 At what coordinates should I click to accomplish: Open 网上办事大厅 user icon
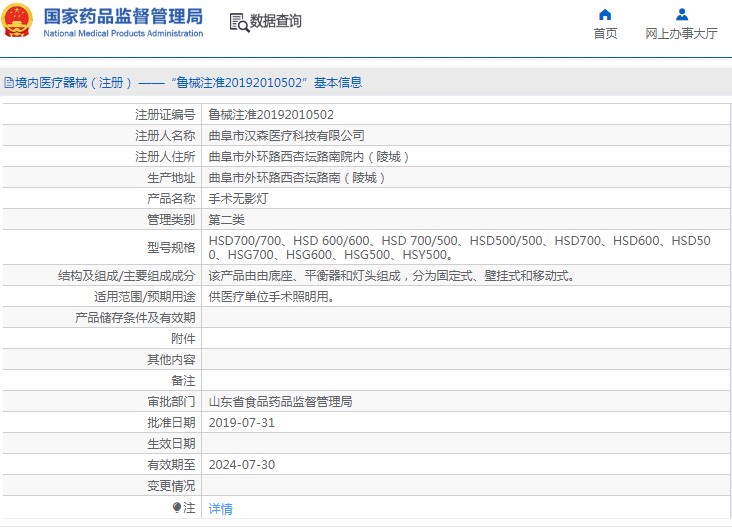click(x=682, y=14)
